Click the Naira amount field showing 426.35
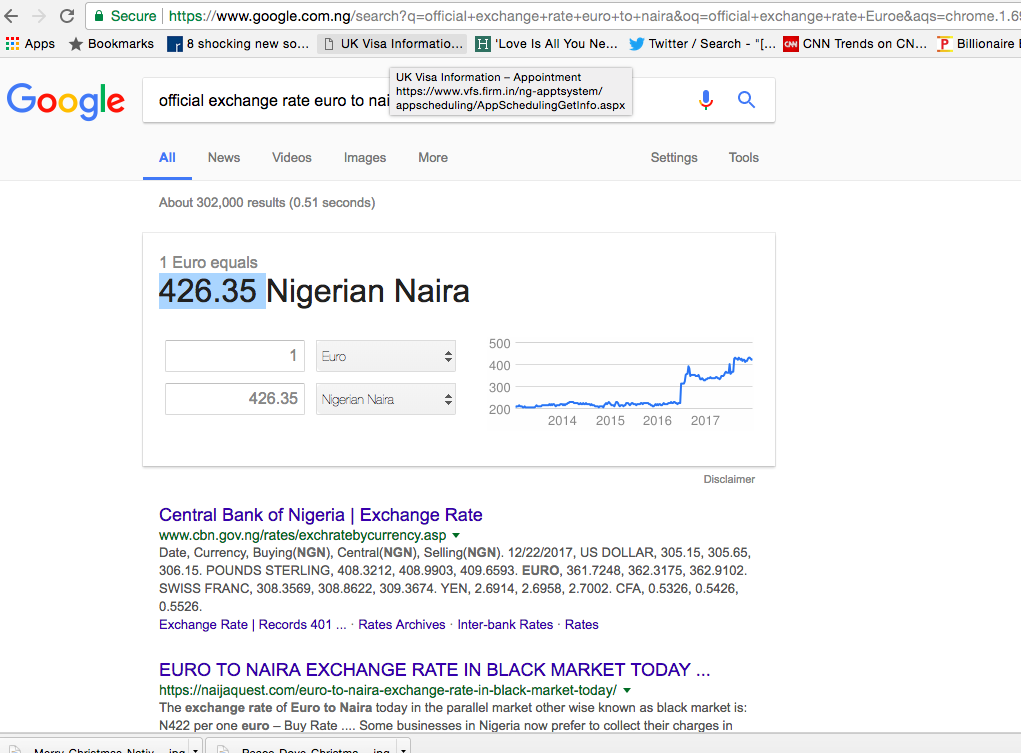Viewport: 1021px width, 753px height. (235, 399)
